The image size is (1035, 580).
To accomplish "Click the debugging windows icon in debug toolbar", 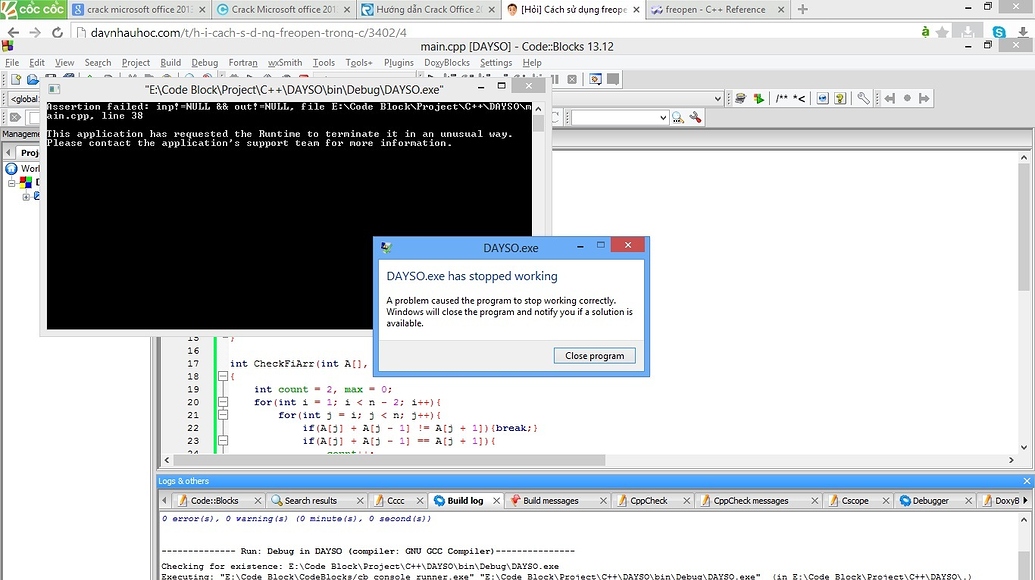I will tap(595, 79).
